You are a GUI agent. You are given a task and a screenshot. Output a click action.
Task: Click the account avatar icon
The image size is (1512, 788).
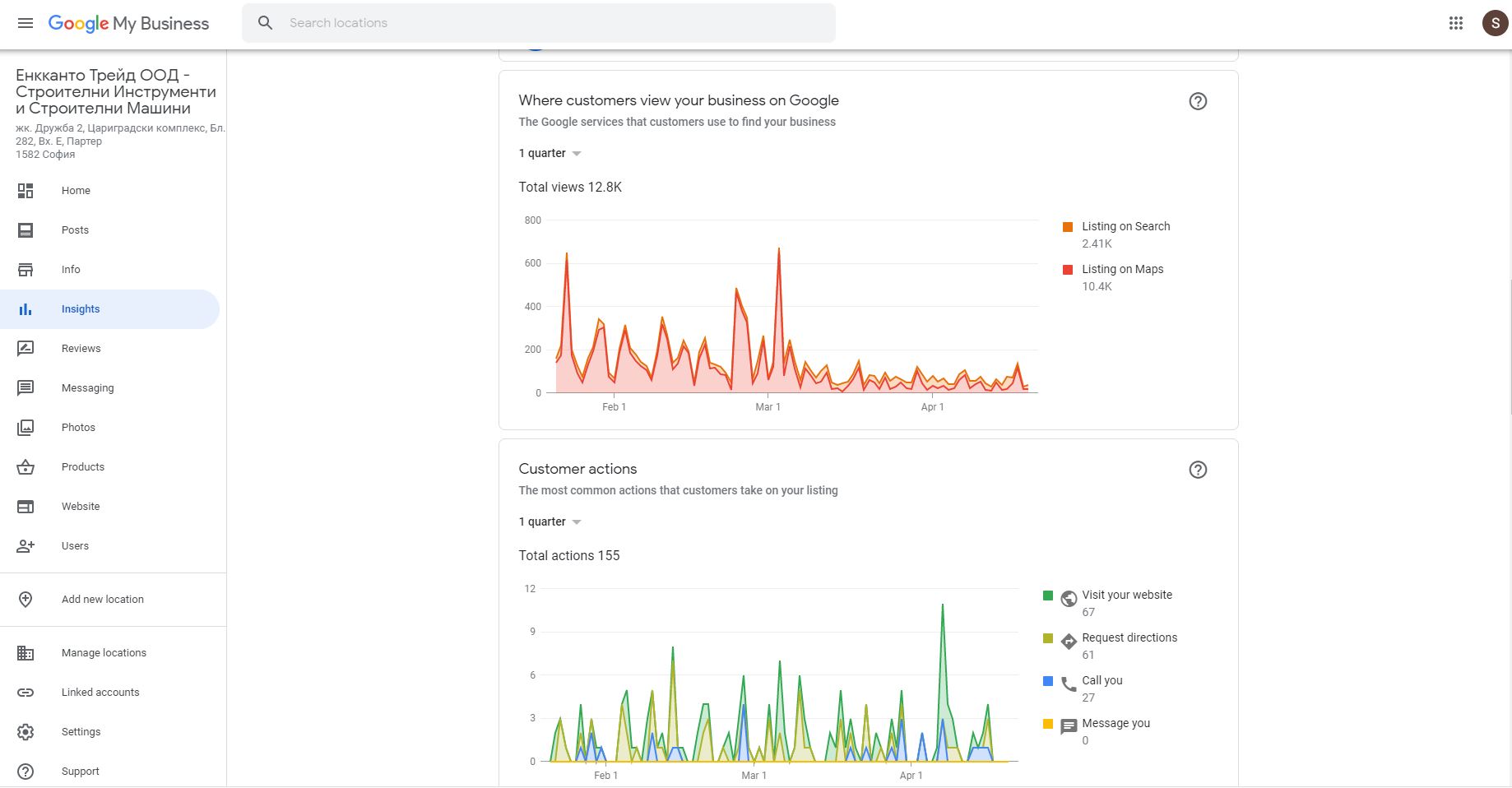tap(1494, 23)
